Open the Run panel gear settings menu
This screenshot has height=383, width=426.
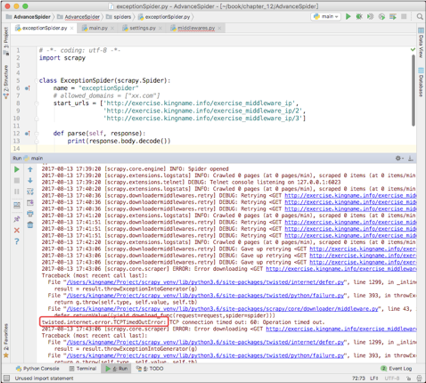[x=399, y=158]
